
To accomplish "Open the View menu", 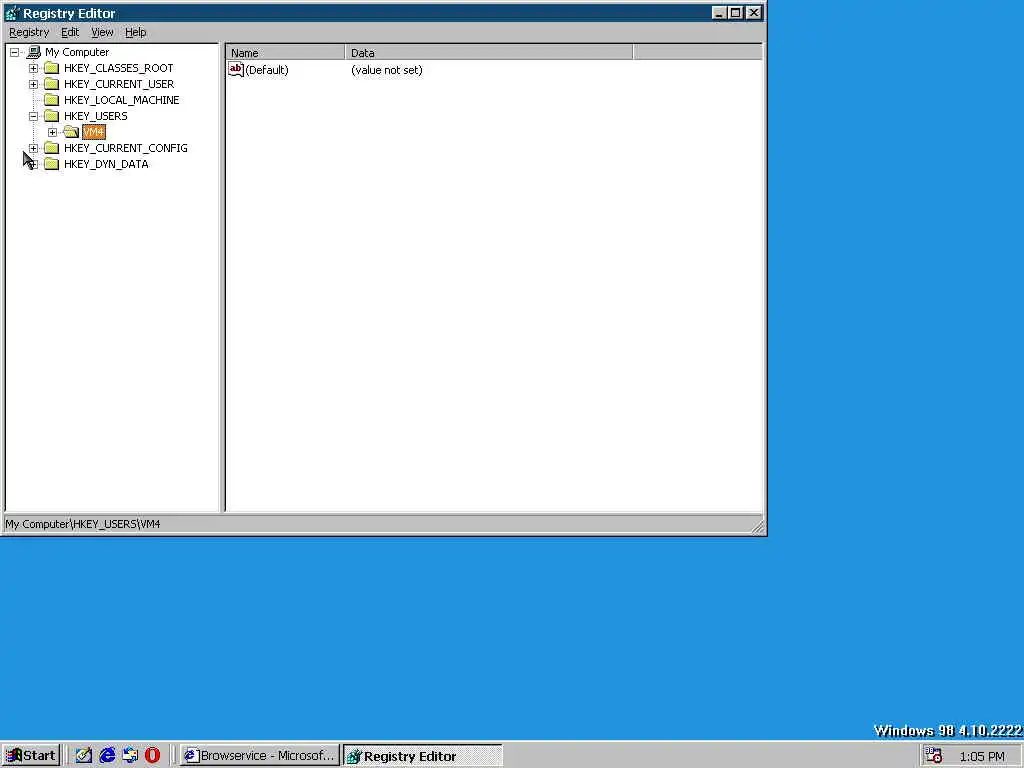I will click(102, 32).
